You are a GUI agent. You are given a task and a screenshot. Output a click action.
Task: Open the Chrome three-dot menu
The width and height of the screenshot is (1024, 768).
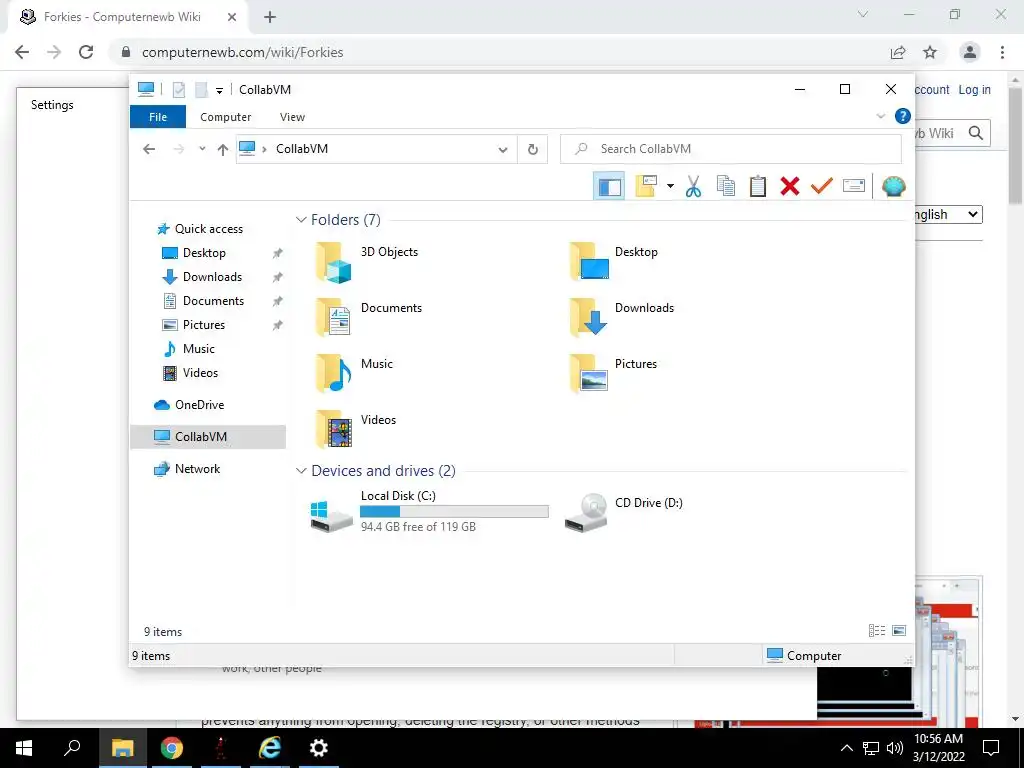[1002, 52]
